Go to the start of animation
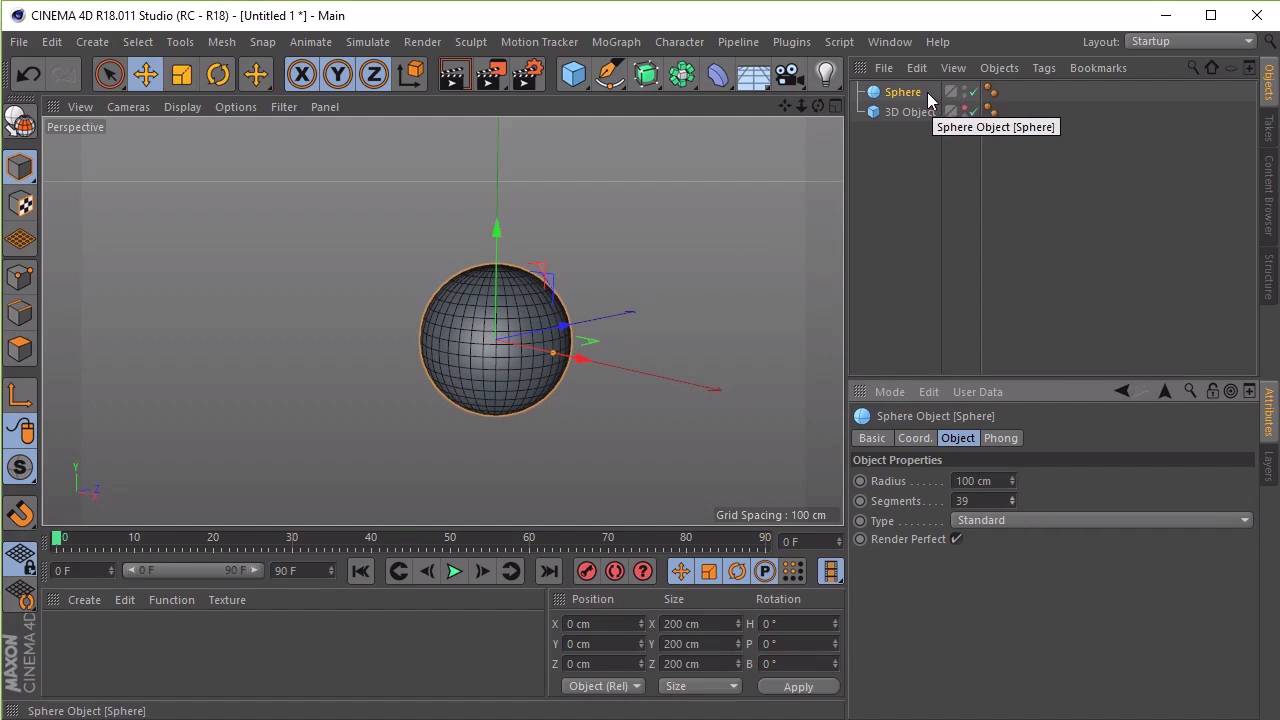 coord(361,571)
